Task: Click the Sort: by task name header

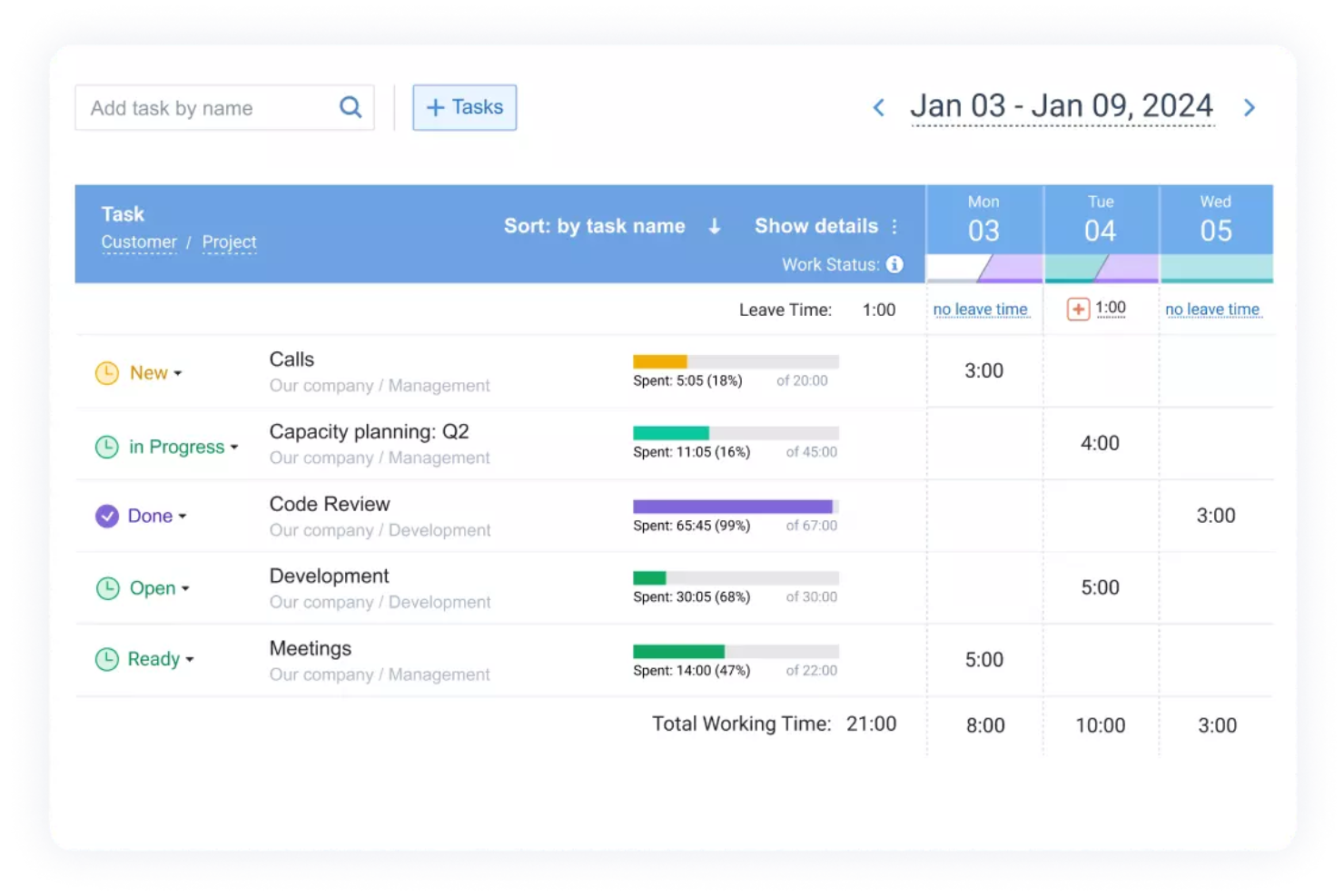Action: point(595,226)
